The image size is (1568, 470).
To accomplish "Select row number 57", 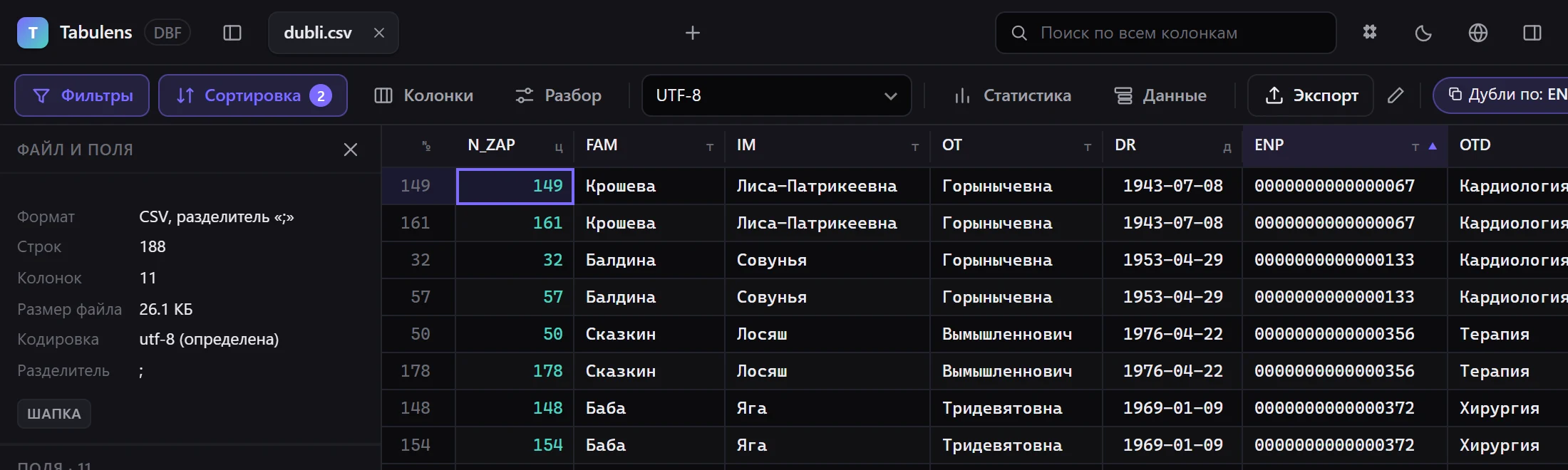I will pyautogui.click(x=419, y=297).
